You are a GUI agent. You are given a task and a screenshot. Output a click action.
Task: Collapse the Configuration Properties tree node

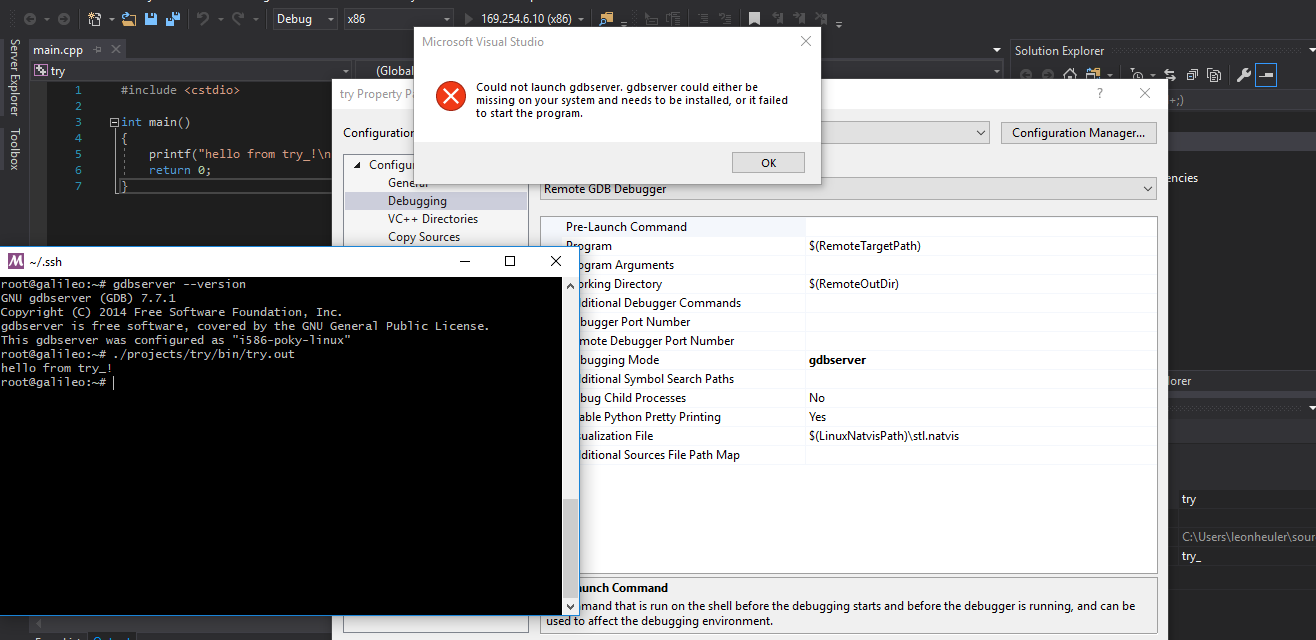click(357, 164)
